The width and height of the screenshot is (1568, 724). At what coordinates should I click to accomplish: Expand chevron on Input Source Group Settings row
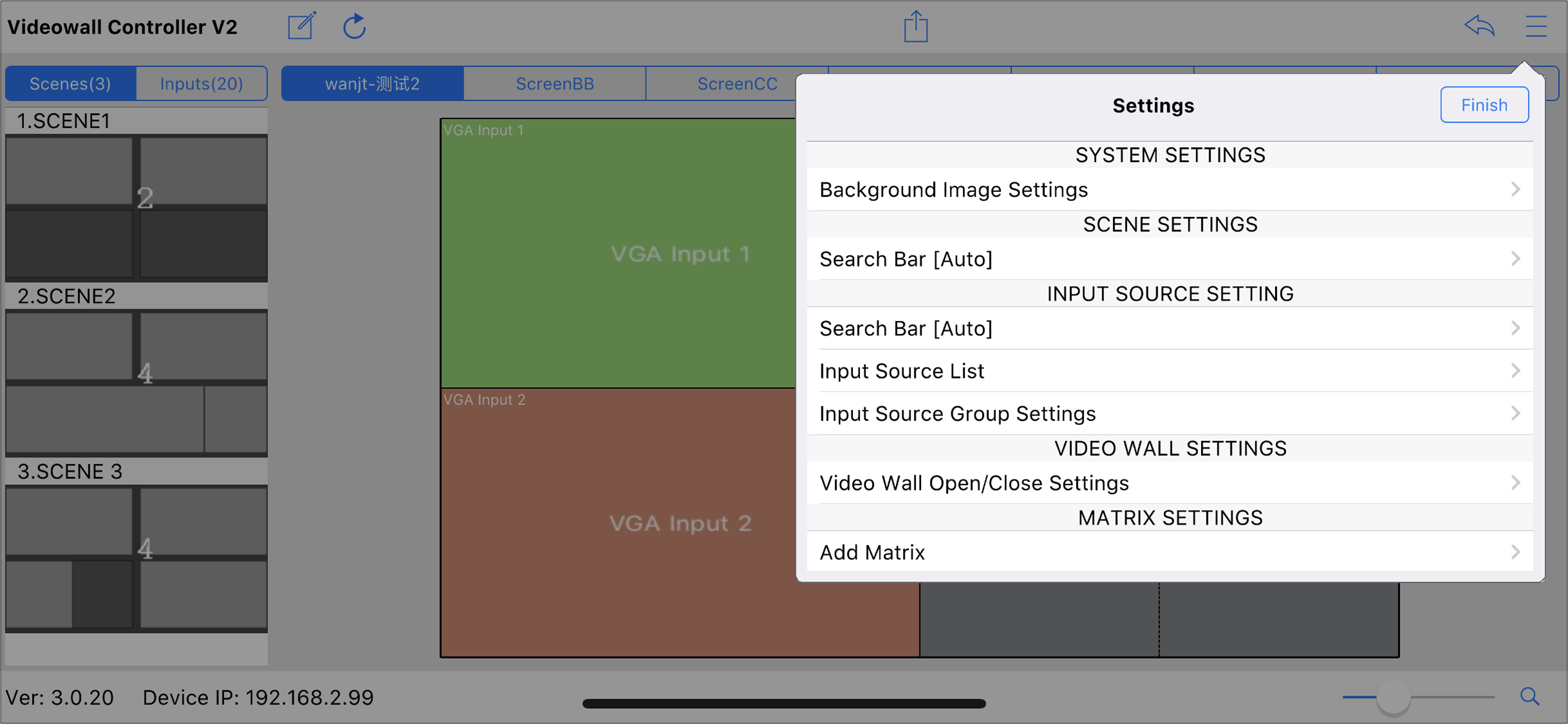point(1515,414)
